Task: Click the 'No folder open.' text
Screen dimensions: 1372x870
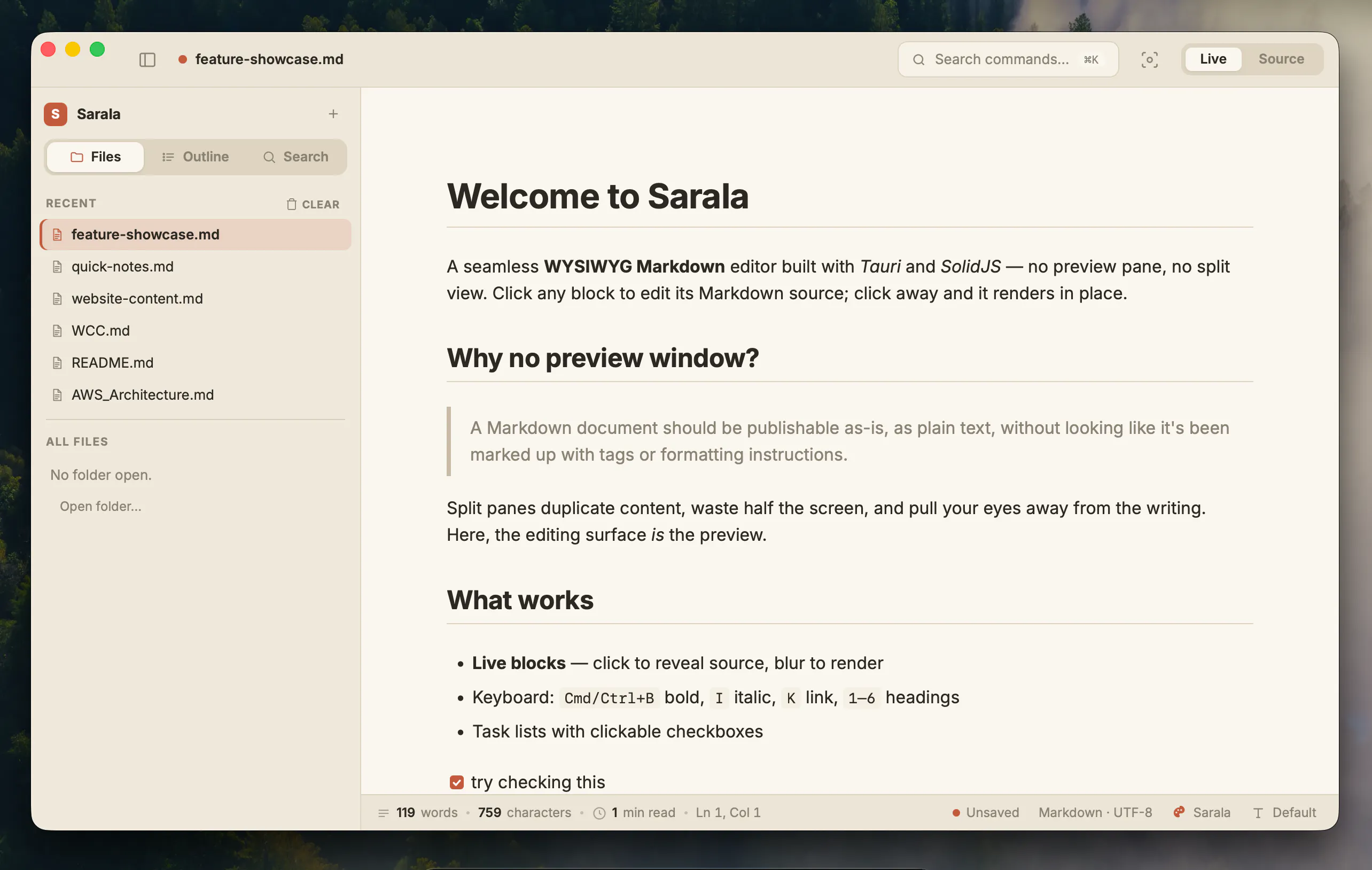Action: (101, 475)
